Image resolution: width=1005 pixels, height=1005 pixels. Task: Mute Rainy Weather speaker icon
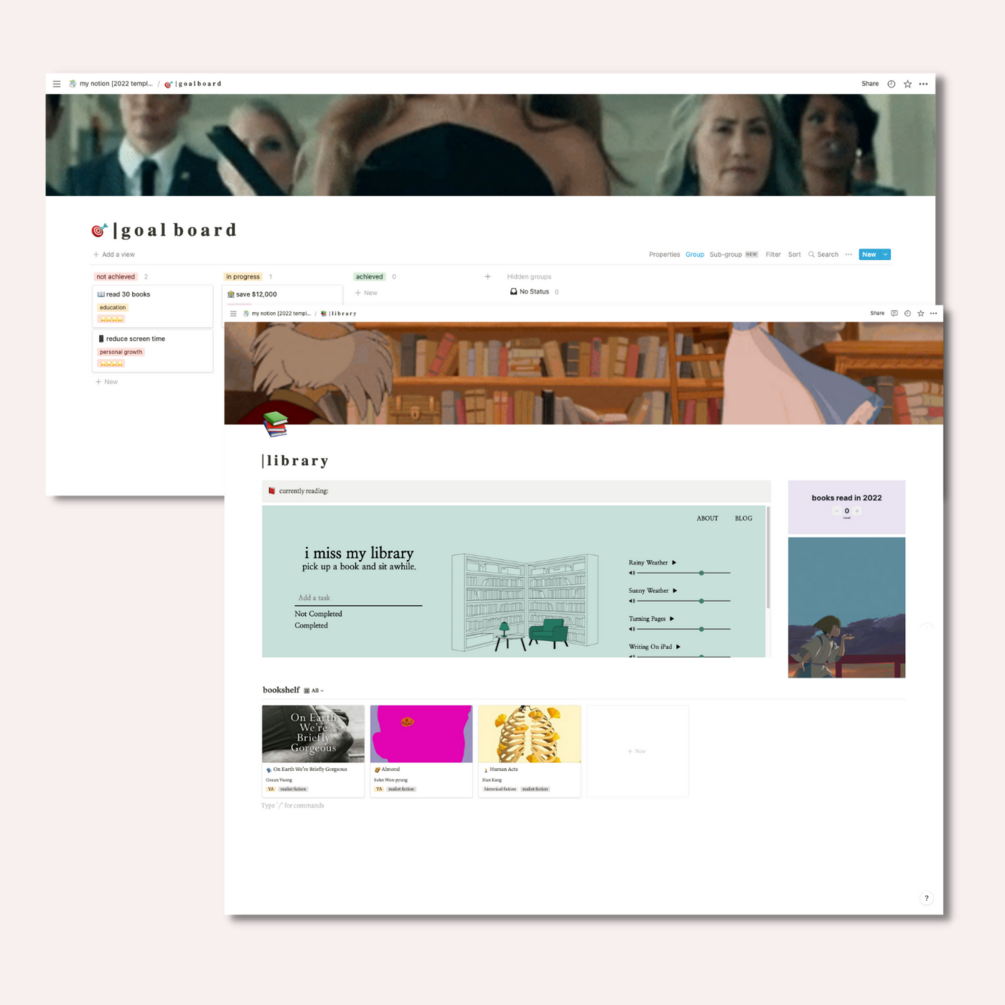(632, 573)
